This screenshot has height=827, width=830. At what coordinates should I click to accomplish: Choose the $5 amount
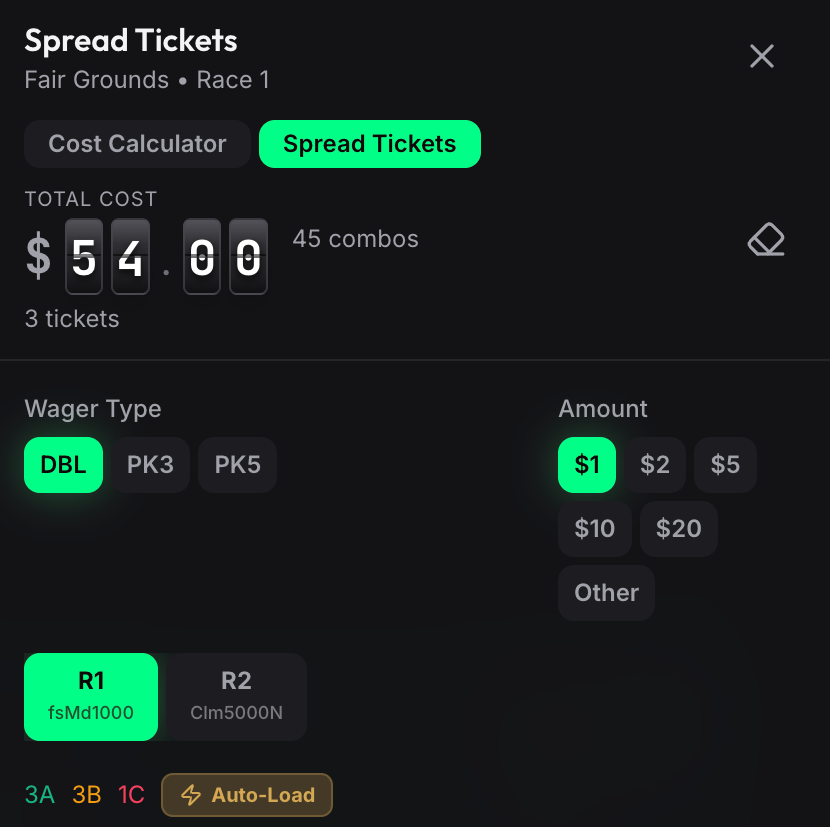coord(725,465)
